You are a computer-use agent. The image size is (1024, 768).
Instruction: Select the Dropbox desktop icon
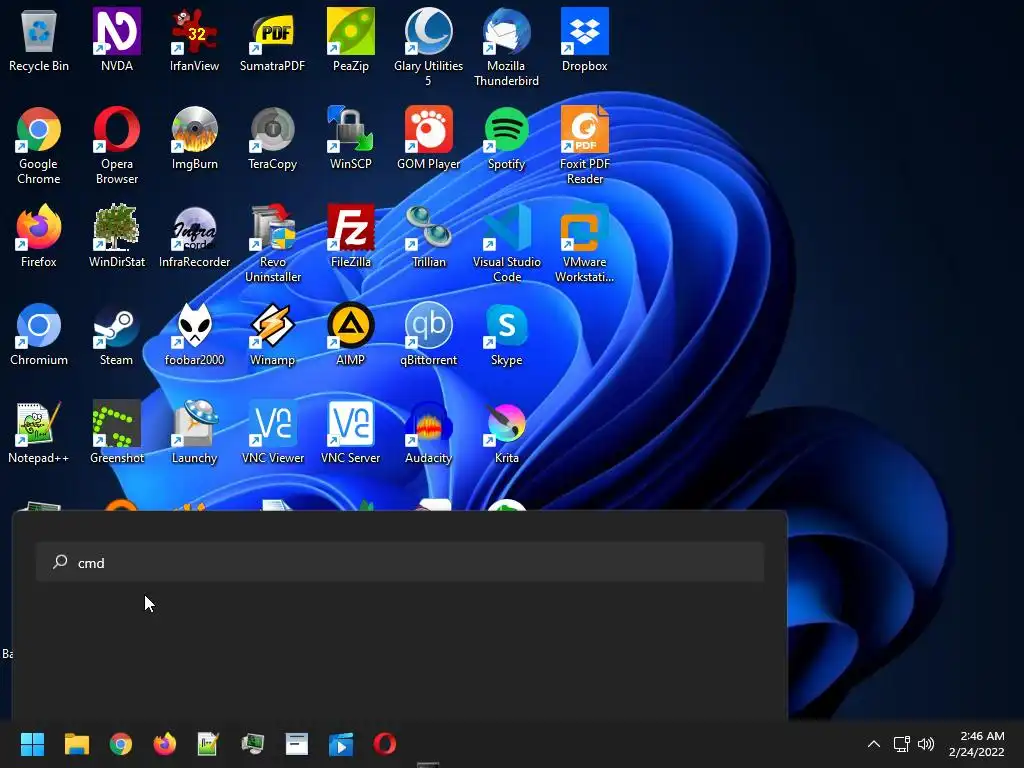tap(584, 40)
